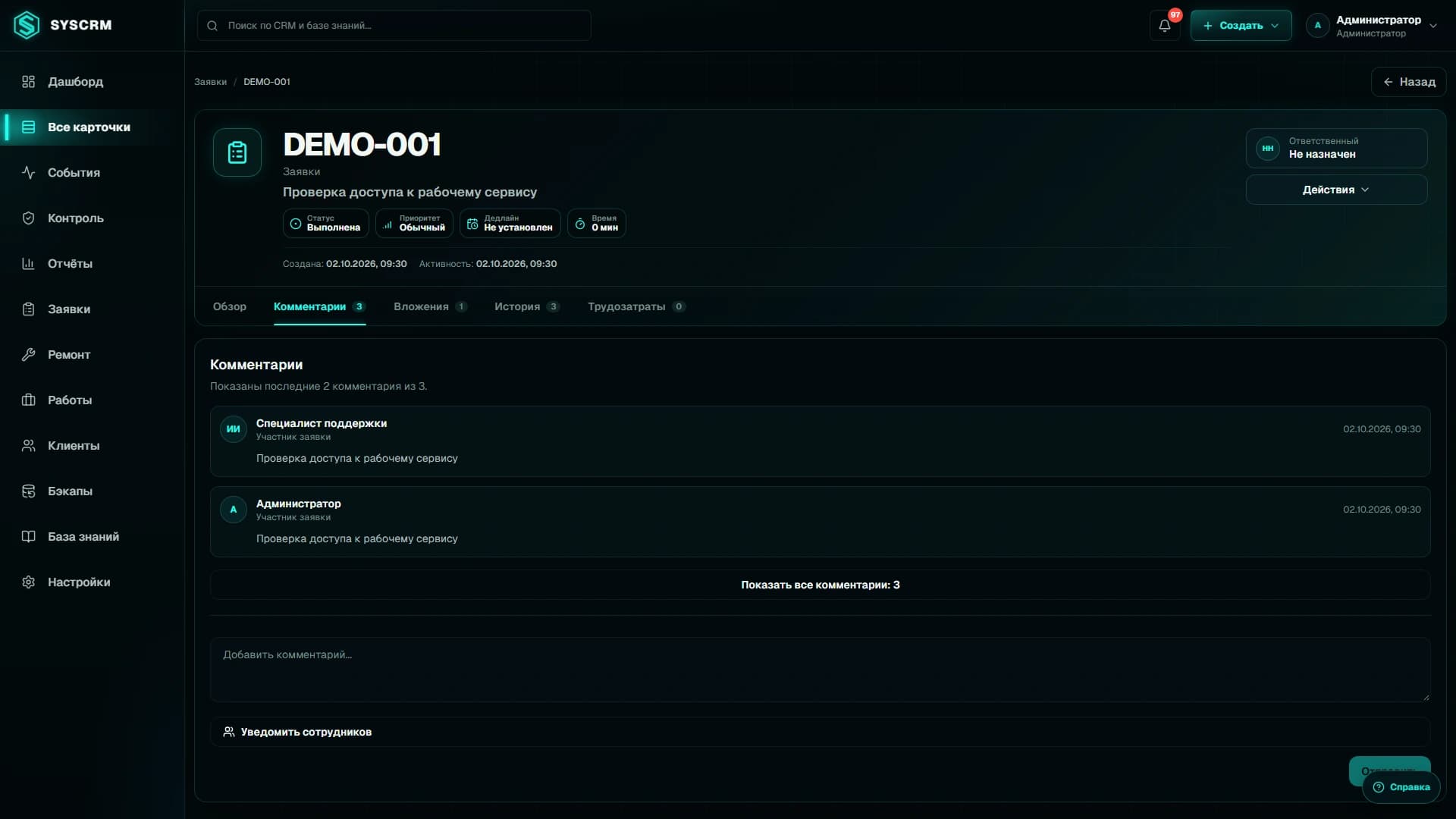The width and height of the screenshot is (1456, 819).
Task: Click the DEMO-001 clipboard card icon
Action: click(237, 152)
